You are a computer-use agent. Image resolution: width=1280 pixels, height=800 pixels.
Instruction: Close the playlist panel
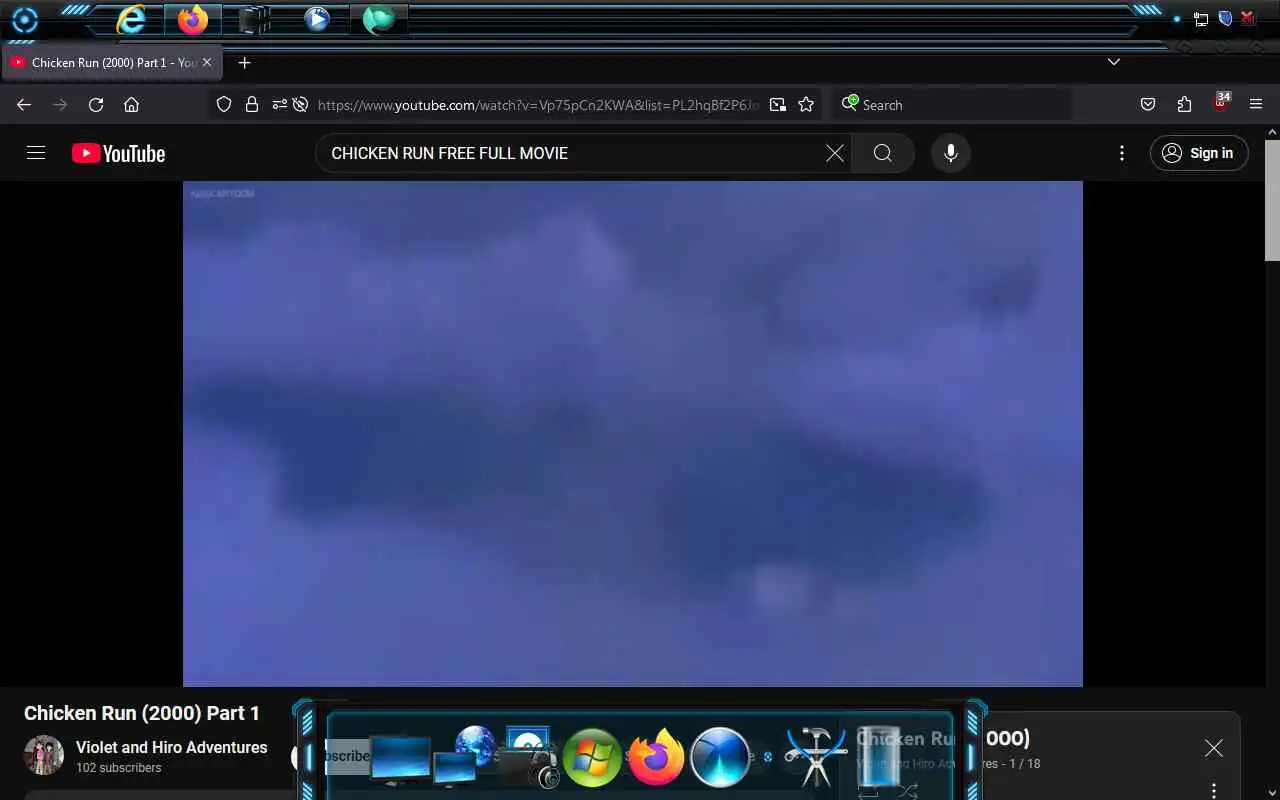coord(1213,748)
